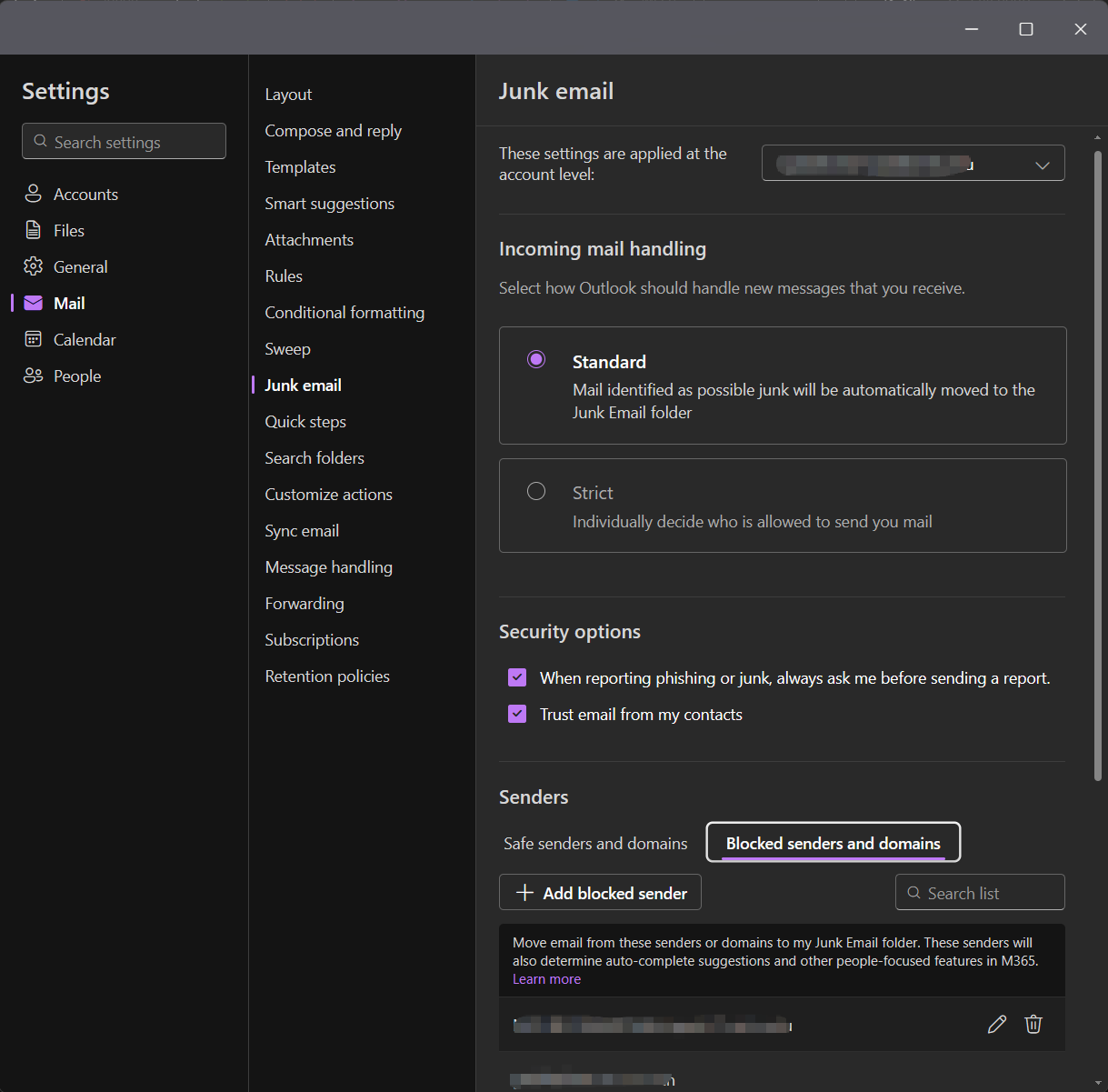
Task: Toggle ask before sending report checkbox
Action: 517,677
